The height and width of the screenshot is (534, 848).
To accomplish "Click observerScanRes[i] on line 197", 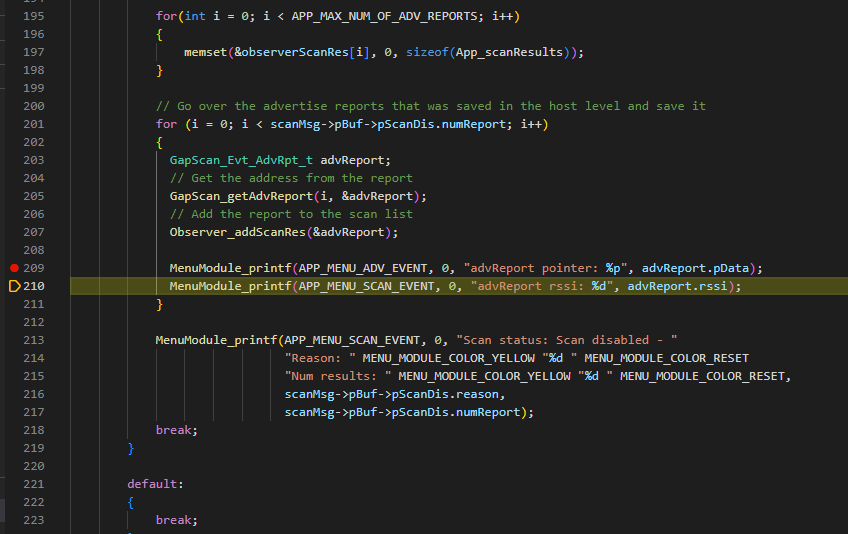I will pos(305,52).
